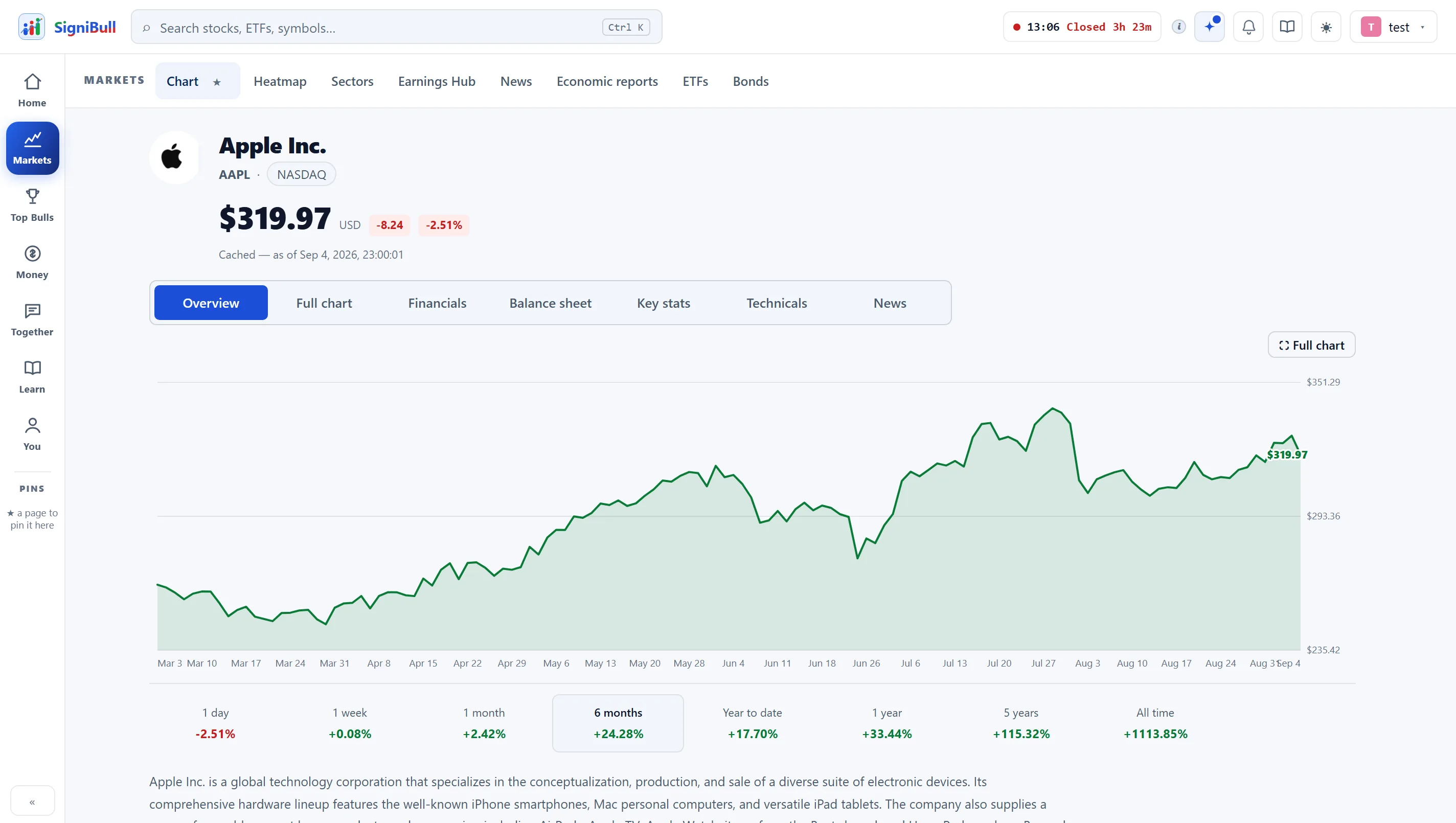The height and width of the screenshot is (823, 1456).
Task: Click the SigniBull logo icon
Action: pyautogui.click(x=32, y=27)
